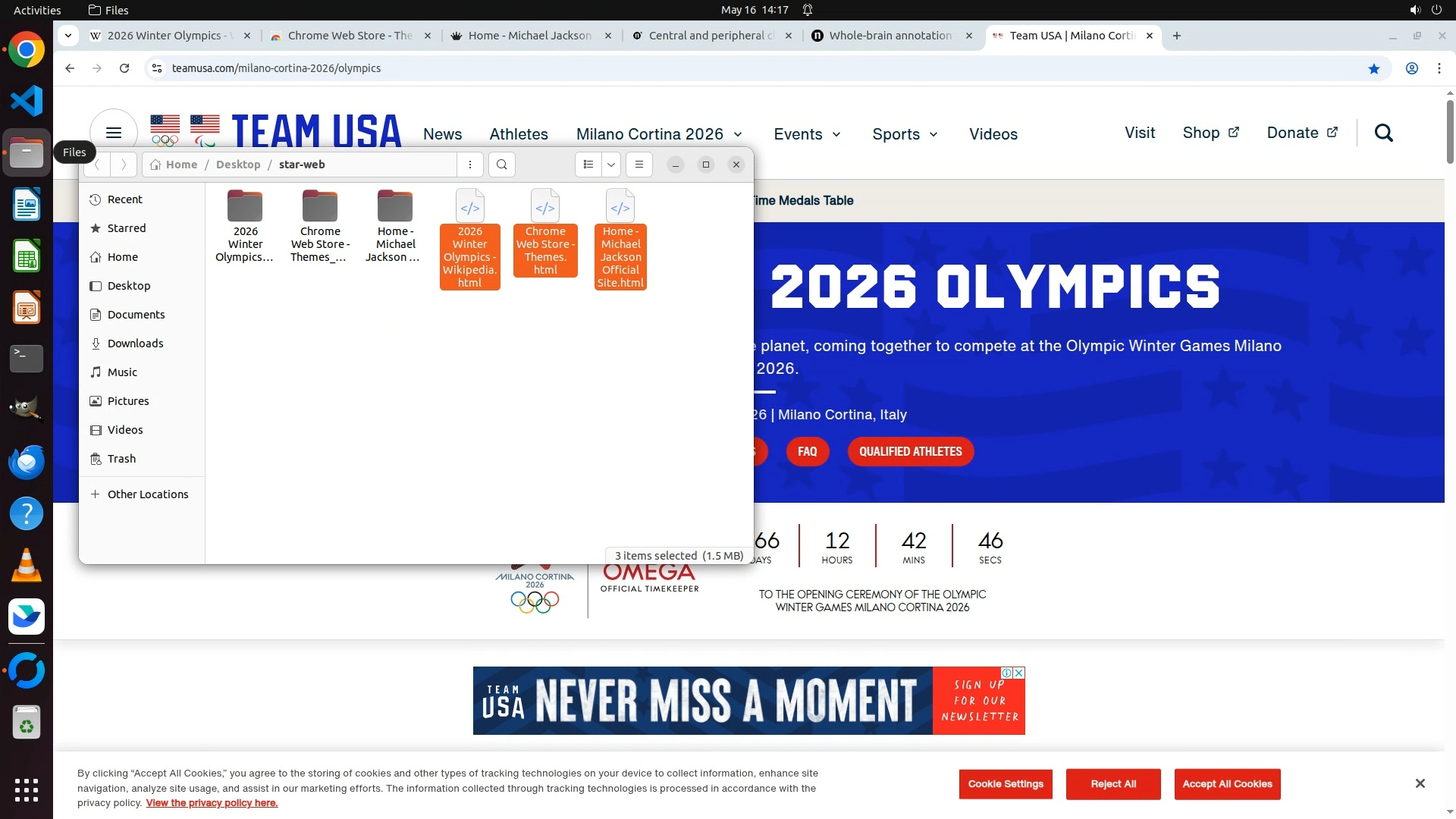
Task: Click the Team USA site search icon
Action: pos(1384,133)
